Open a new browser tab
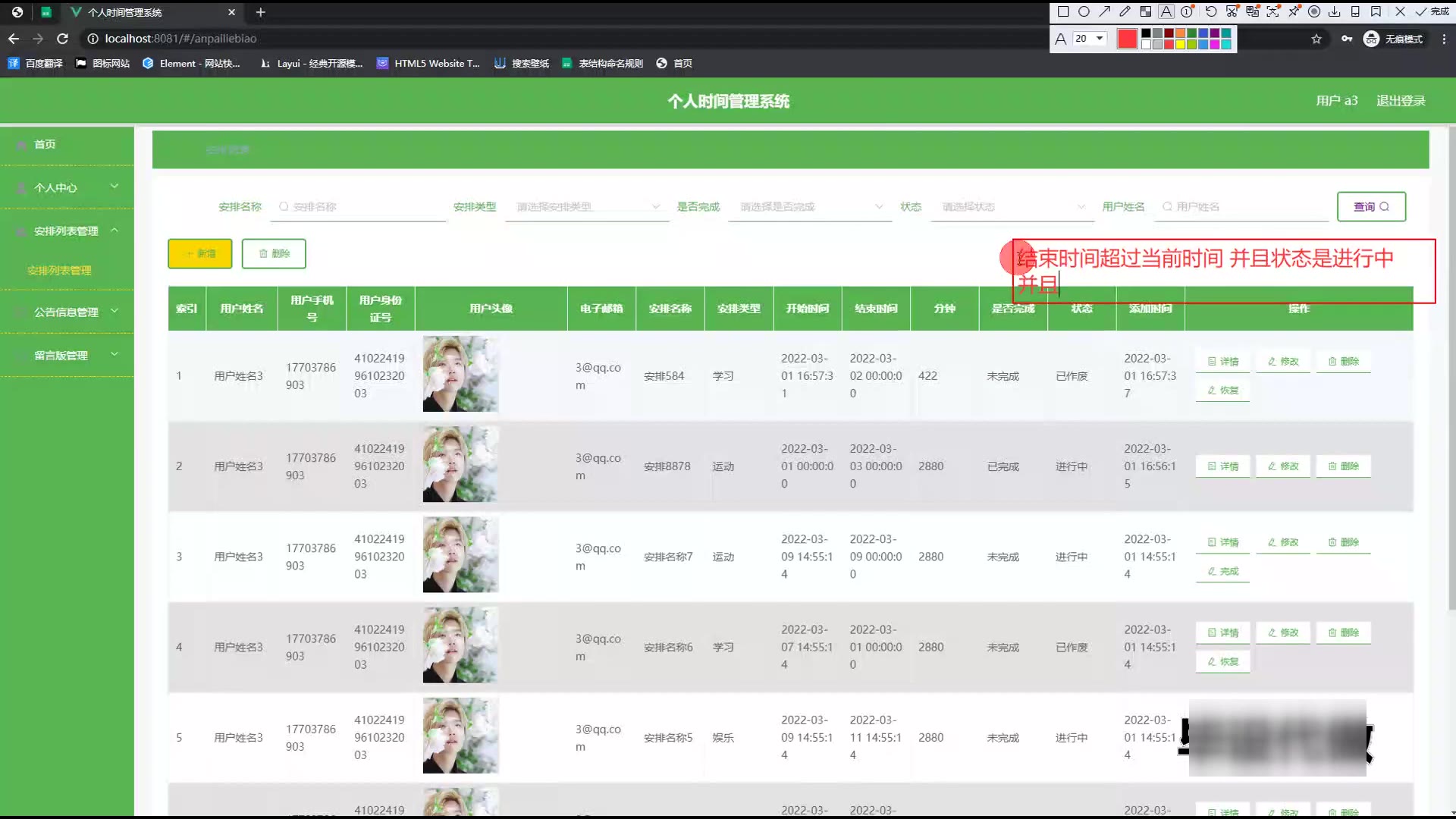1456x819 pixels. pos(260,12)
